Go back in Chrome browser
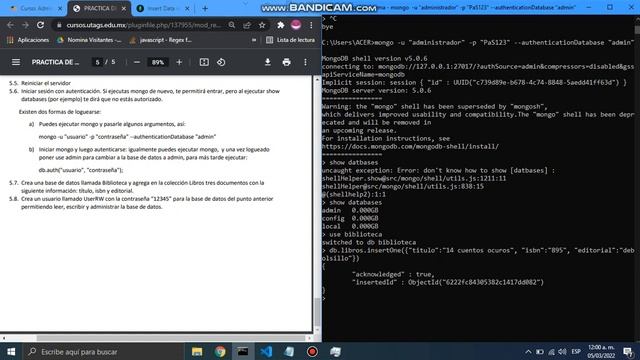Screen dimensions: 640x360 click(x=10, y=25)
